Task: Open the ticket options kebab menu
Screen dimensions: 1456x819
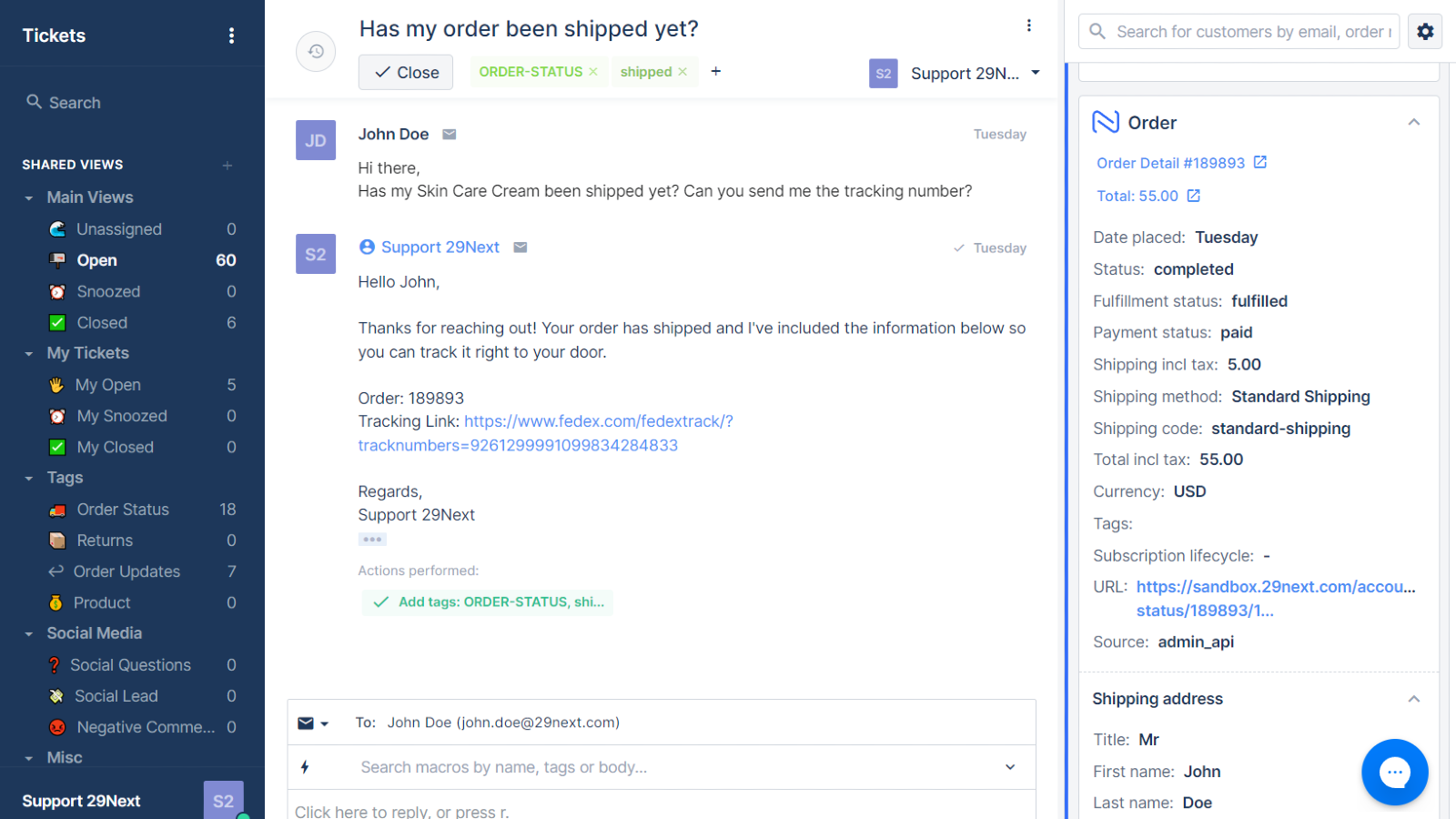Action: tap(1029, 25)
